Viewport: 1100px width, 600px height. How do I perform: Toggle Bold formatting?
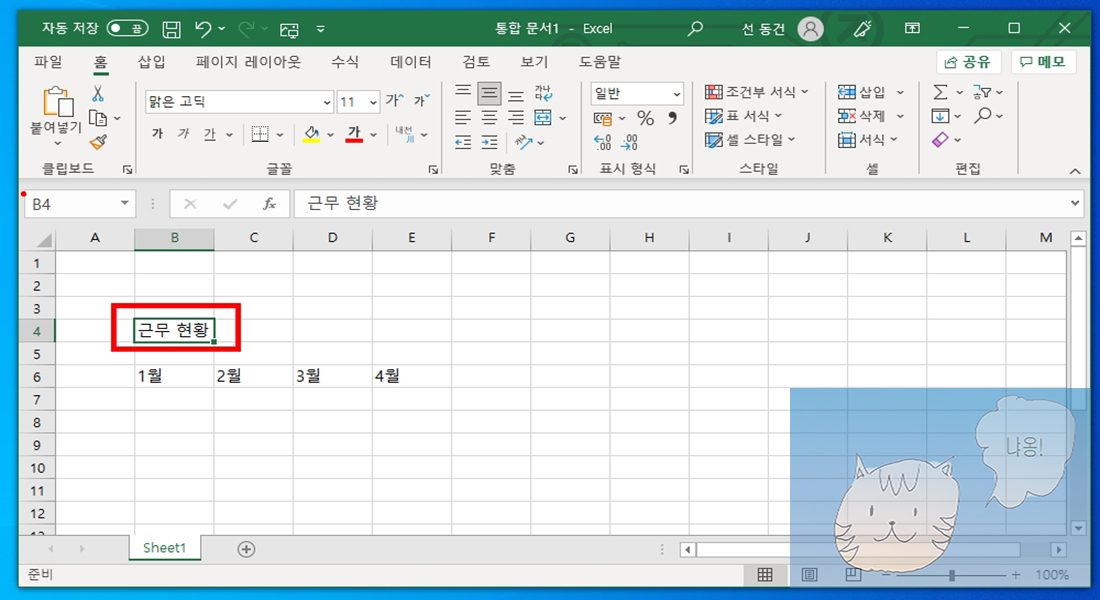(157, 134)
